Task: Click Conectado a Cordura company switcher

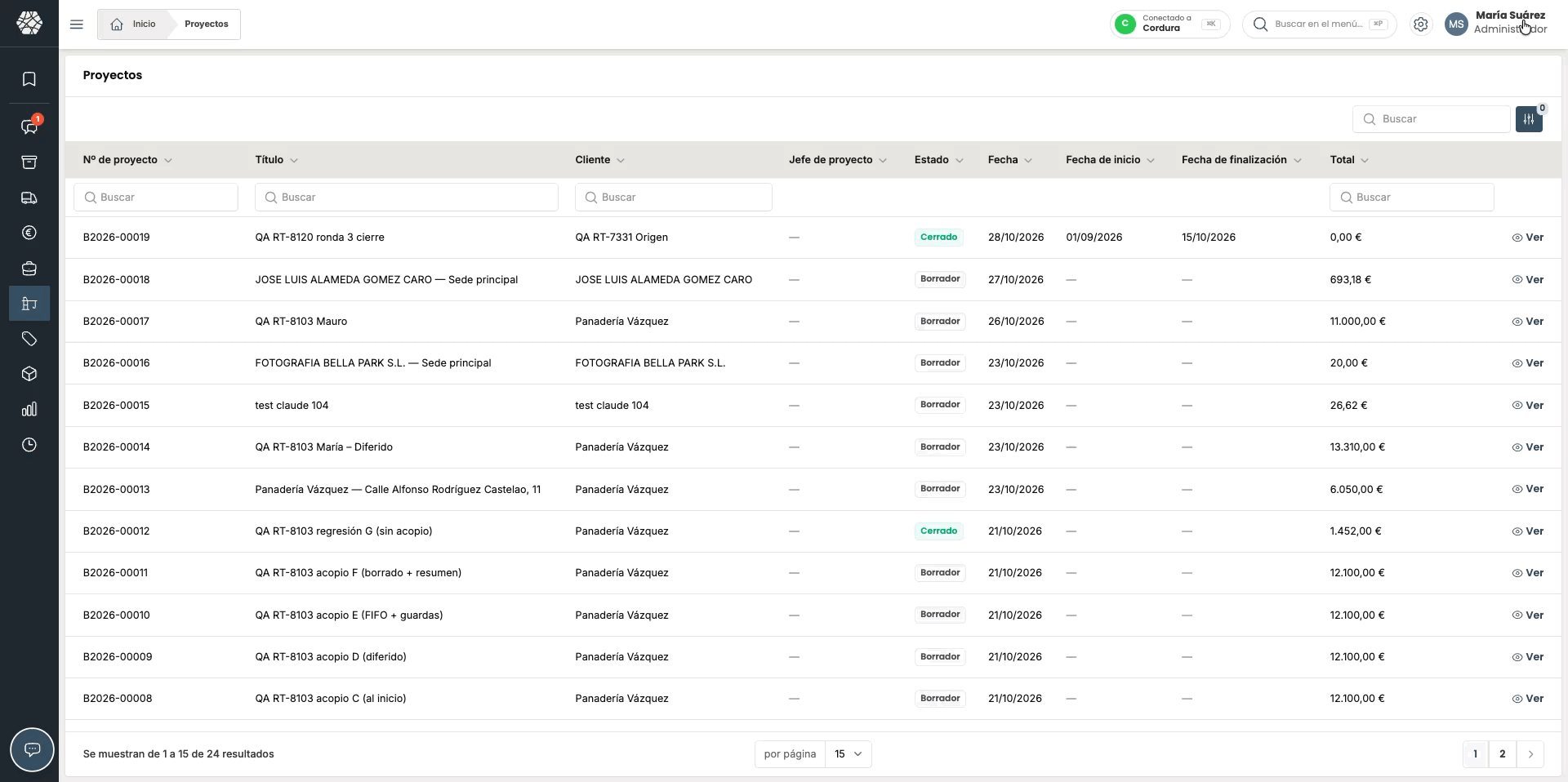Action: [1169, 24]
